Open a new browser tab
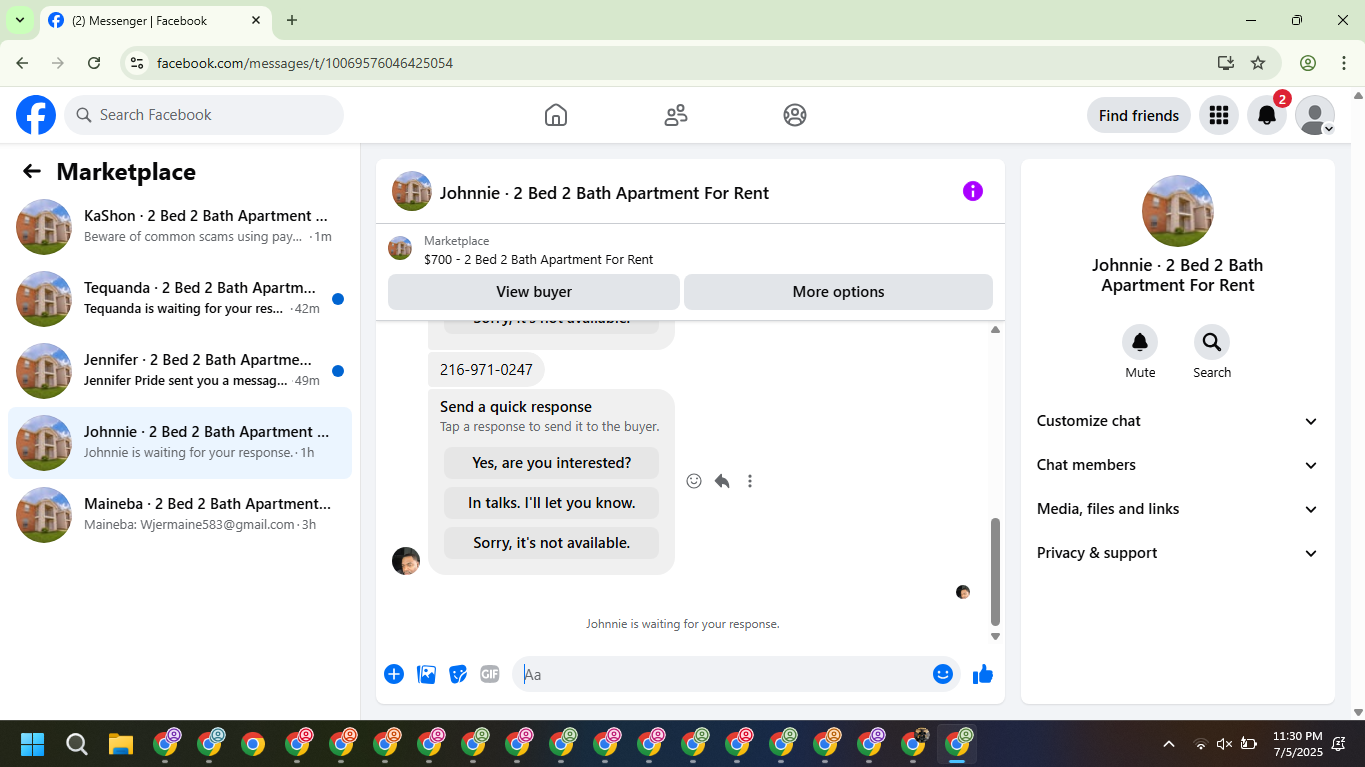 [292, 20]
